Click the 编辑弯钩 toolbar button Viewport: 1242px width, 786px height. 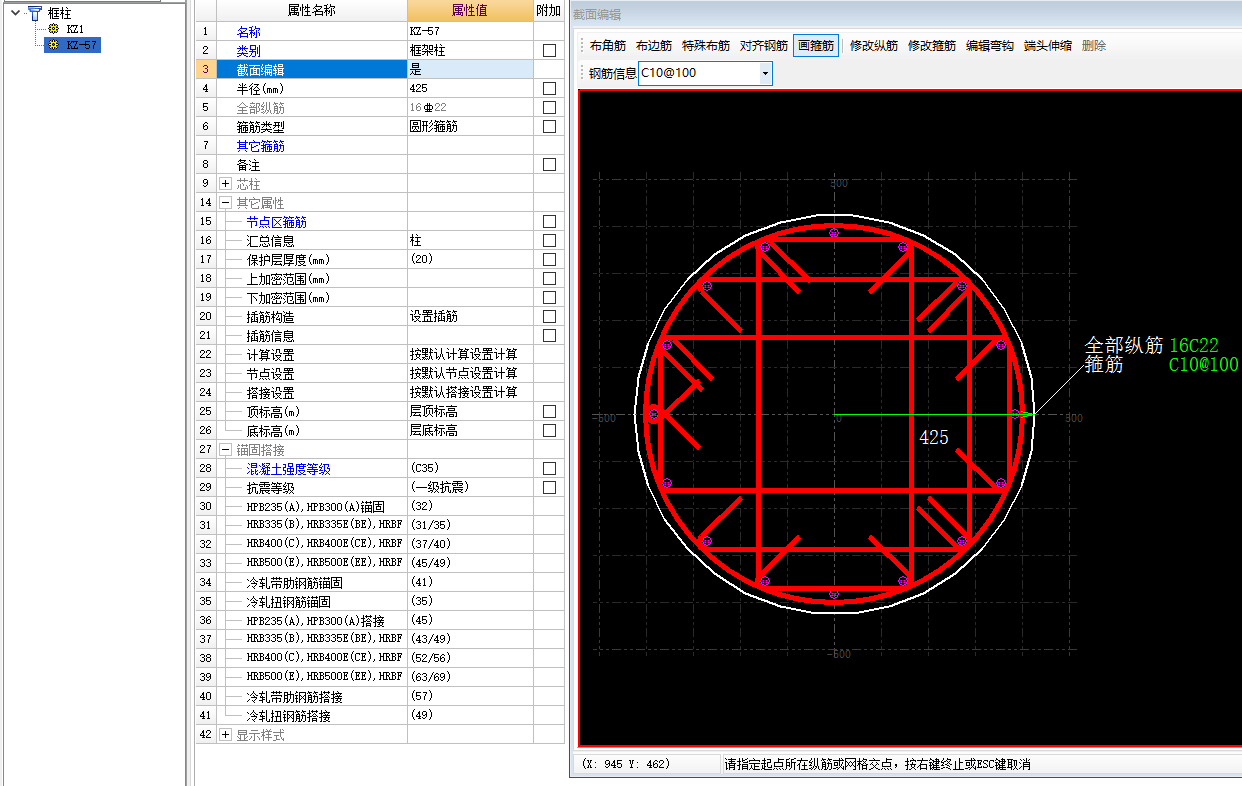990,46
